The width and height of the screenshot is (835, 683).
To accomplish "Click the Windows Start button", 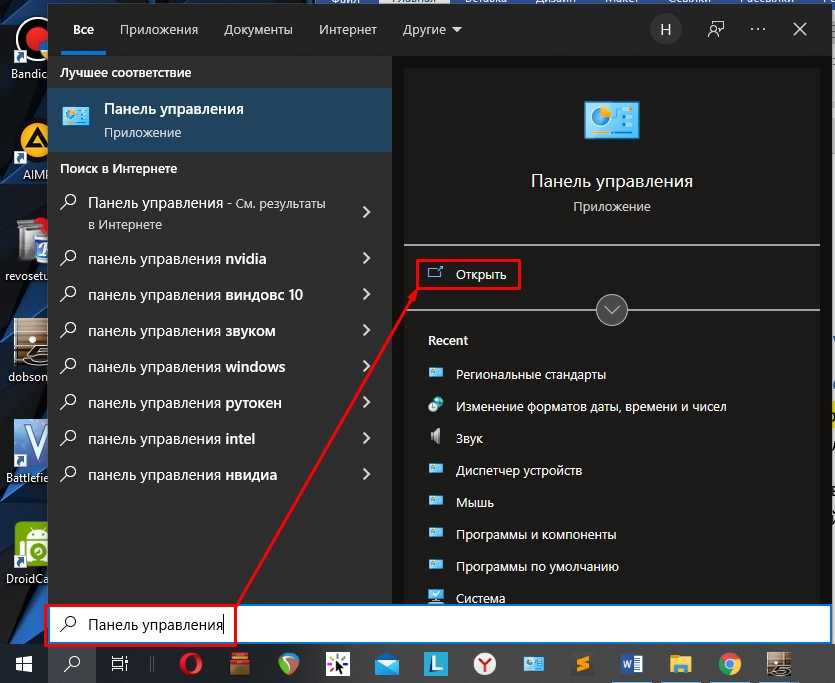I will pos(23,663).
